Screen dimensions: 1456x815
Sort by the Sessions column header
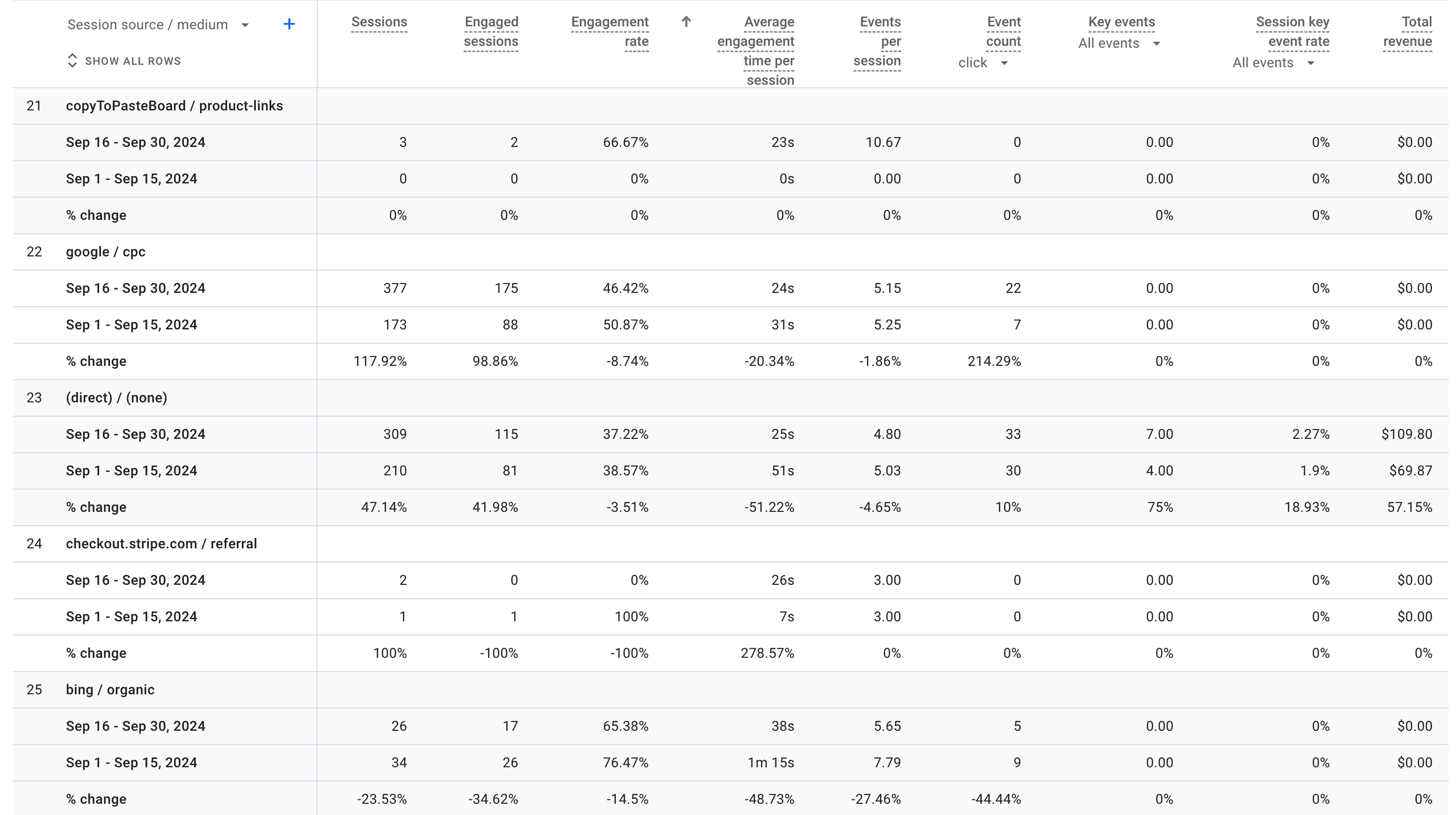pyautogui.click(x=379, y=22)
